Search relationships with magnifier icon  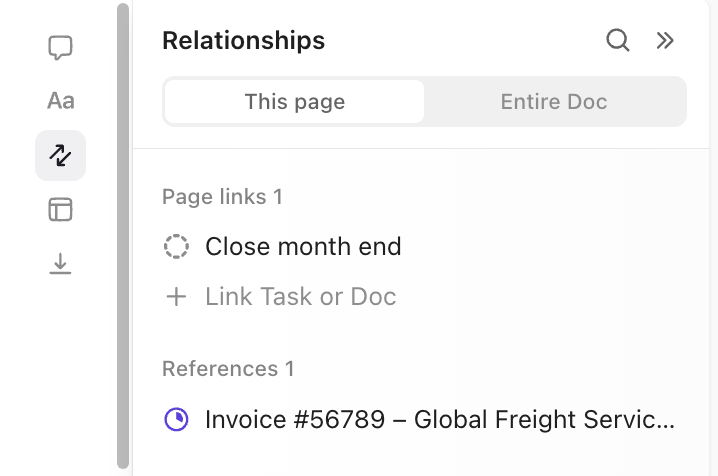coord(618,40)
